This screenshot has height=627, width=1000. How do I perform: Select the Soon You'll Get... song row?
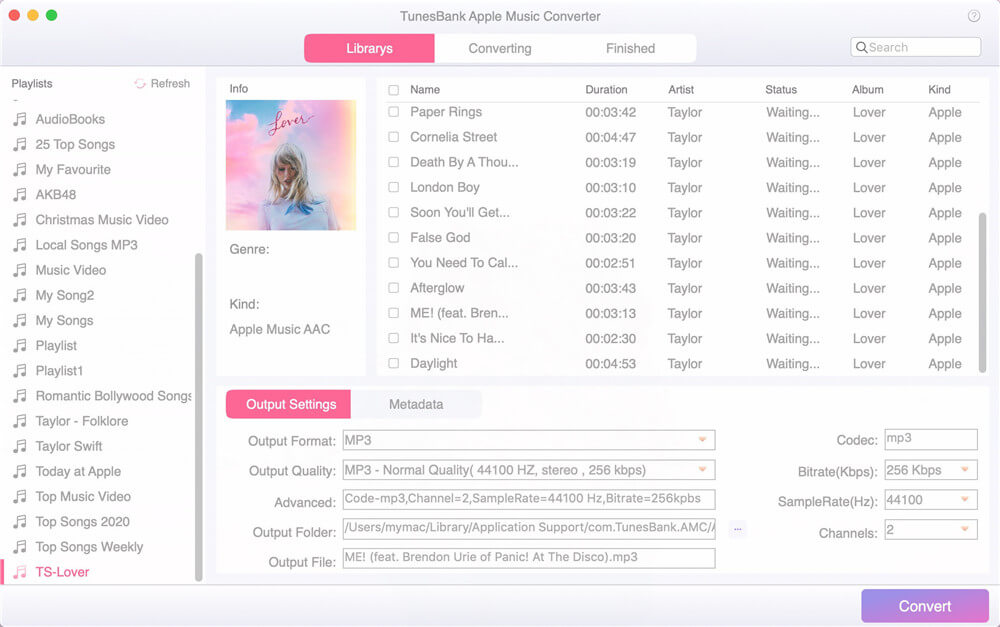tap(679, 213)
